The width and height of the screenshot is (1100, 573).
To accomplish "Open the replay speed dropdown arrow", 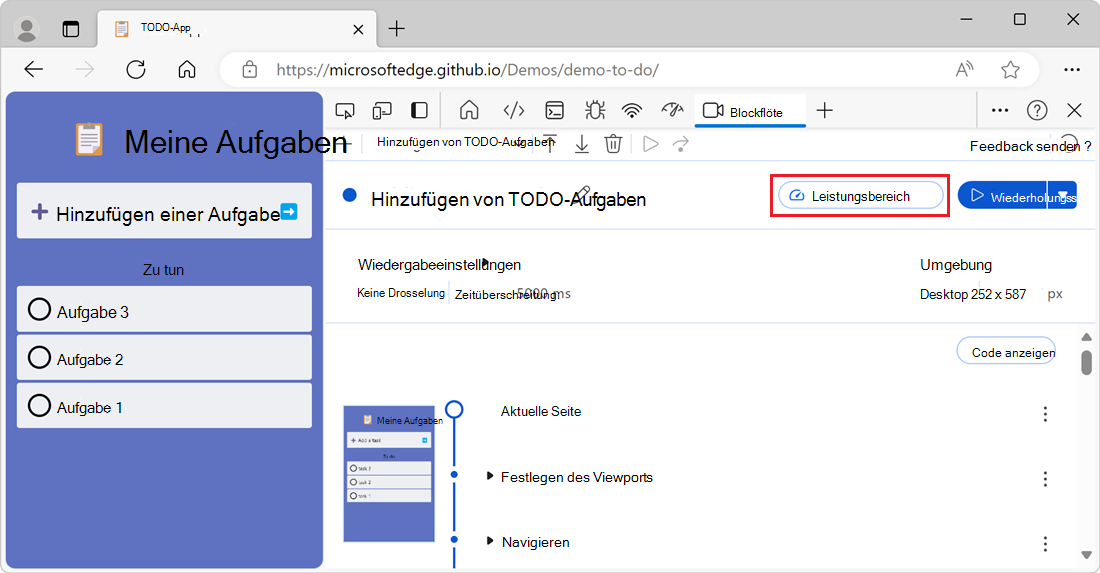I will (1064, 196).
